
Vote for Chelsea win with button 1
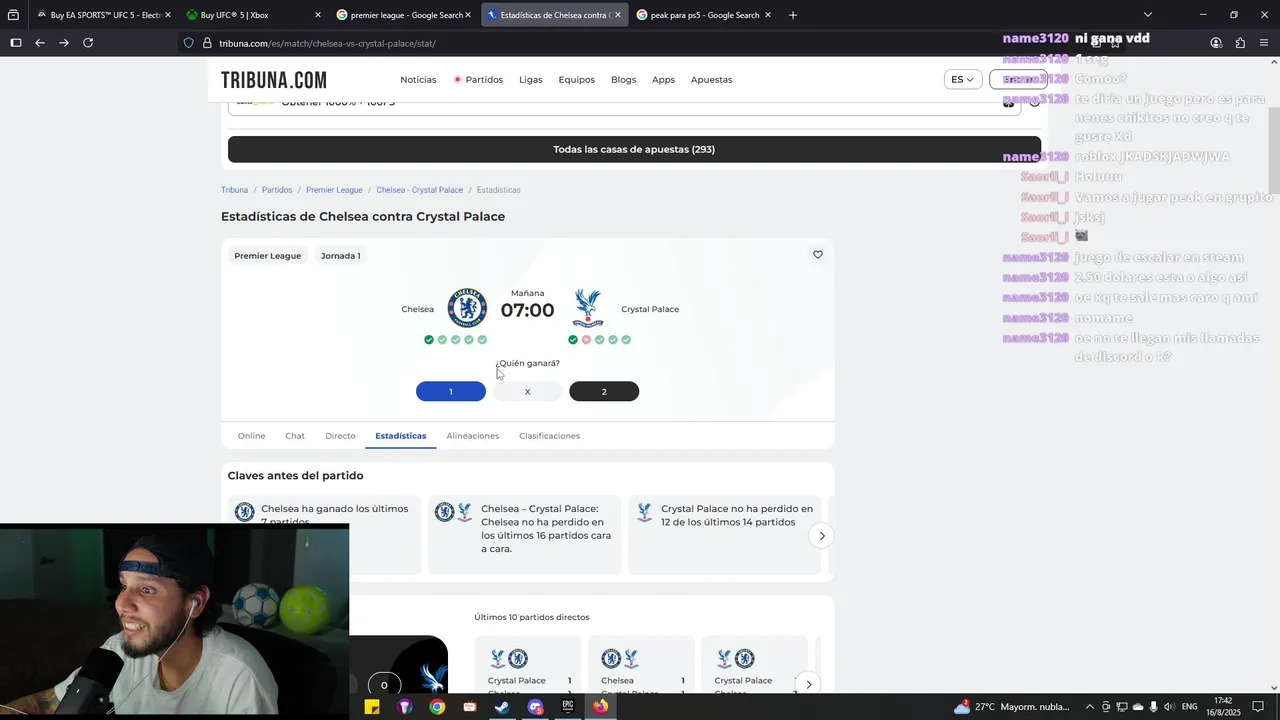[x=451, y=392]
